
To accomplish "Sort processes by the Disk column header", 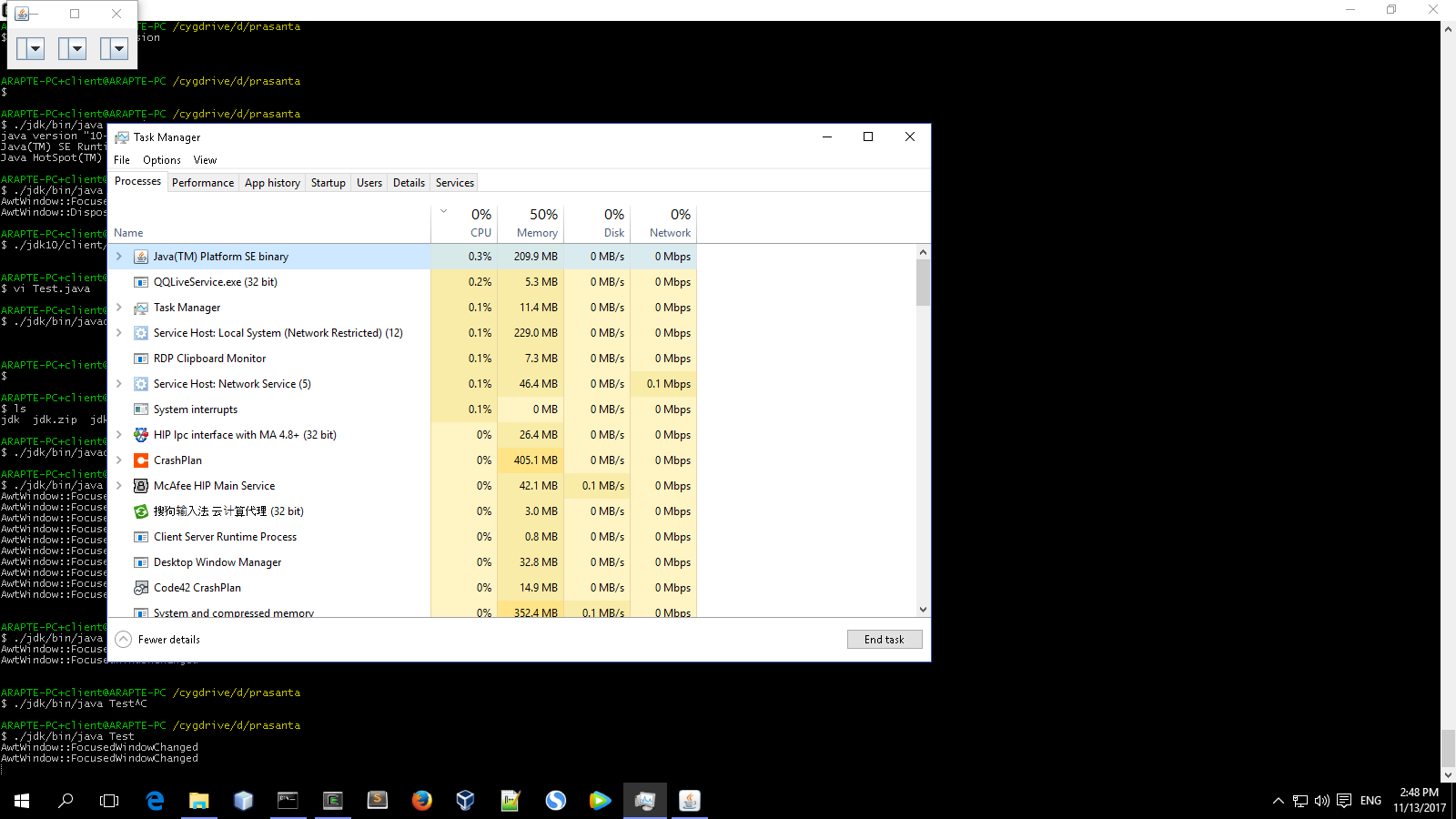I will 597,223.
